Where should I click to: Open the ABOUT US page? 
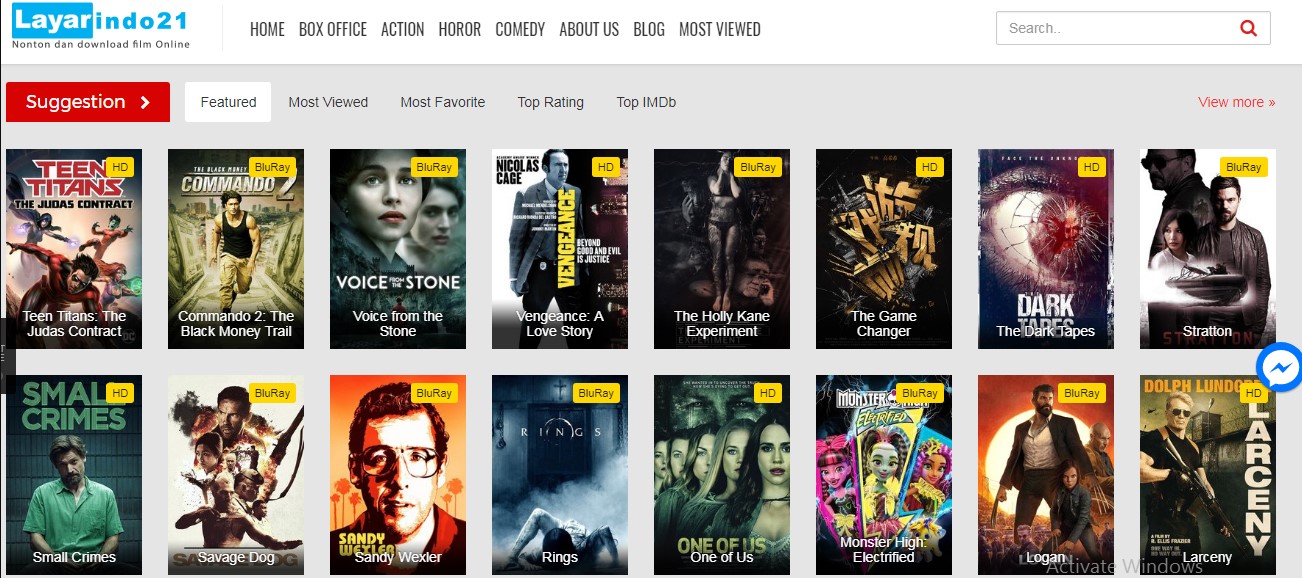tap(589, 29)
